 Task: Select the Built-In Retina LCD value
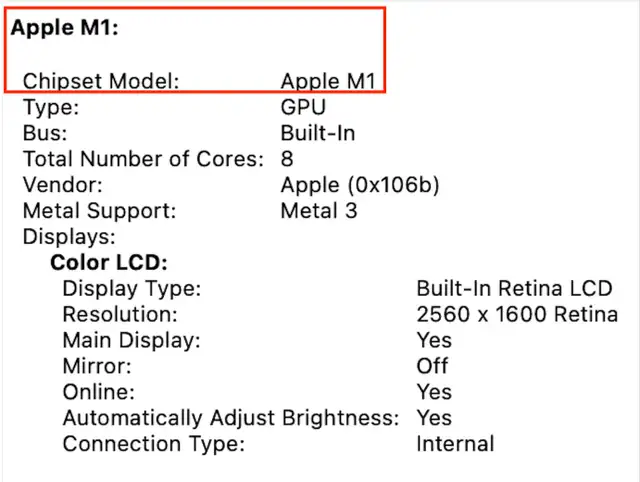514,289
